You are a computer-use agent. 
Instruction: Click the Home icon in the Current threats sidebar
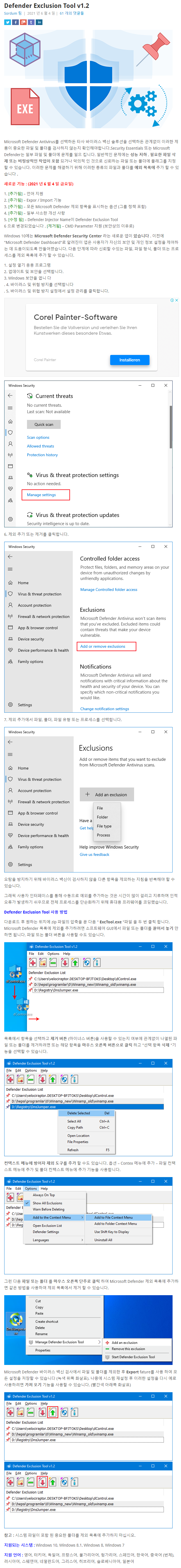(x=10, y=421)
